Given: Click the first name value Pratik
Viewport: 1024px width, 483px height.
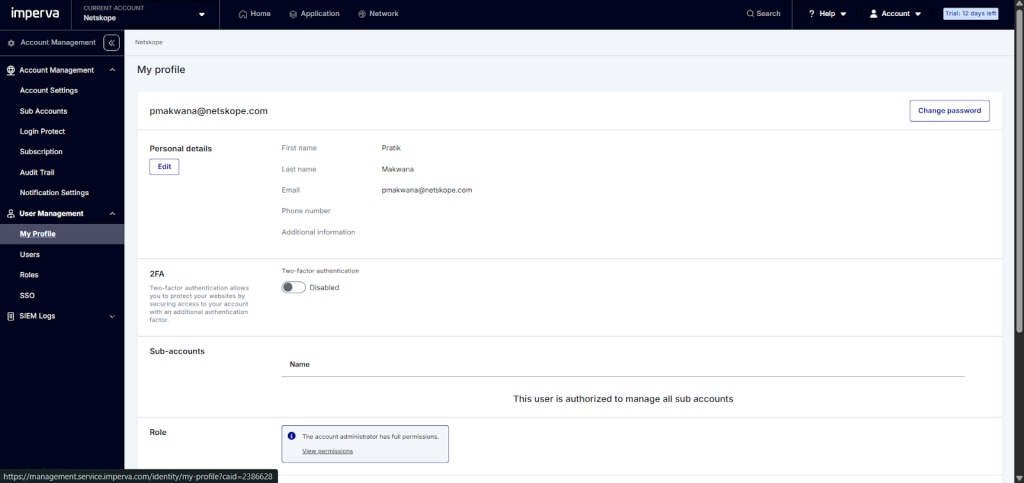Looking at the screenshot, I should [391, 148].
